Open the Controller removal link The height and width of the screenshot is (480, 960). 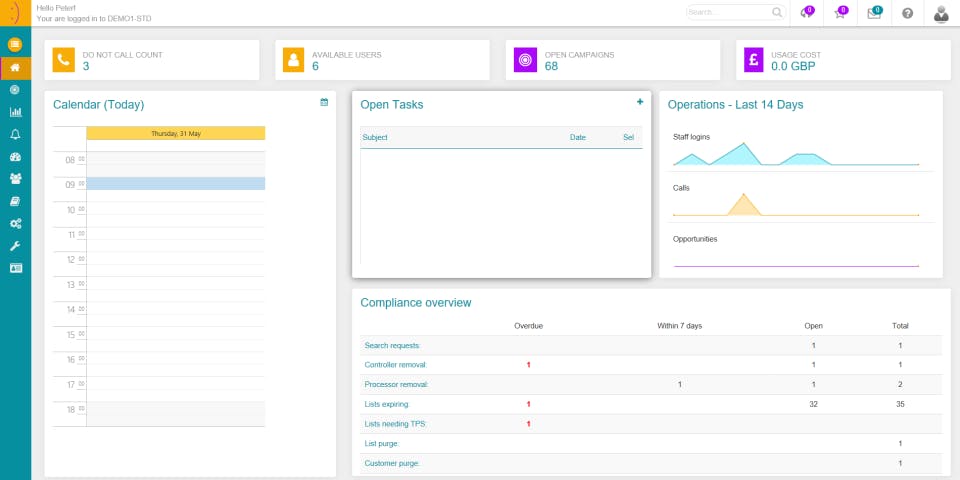[x=396, y=365]
